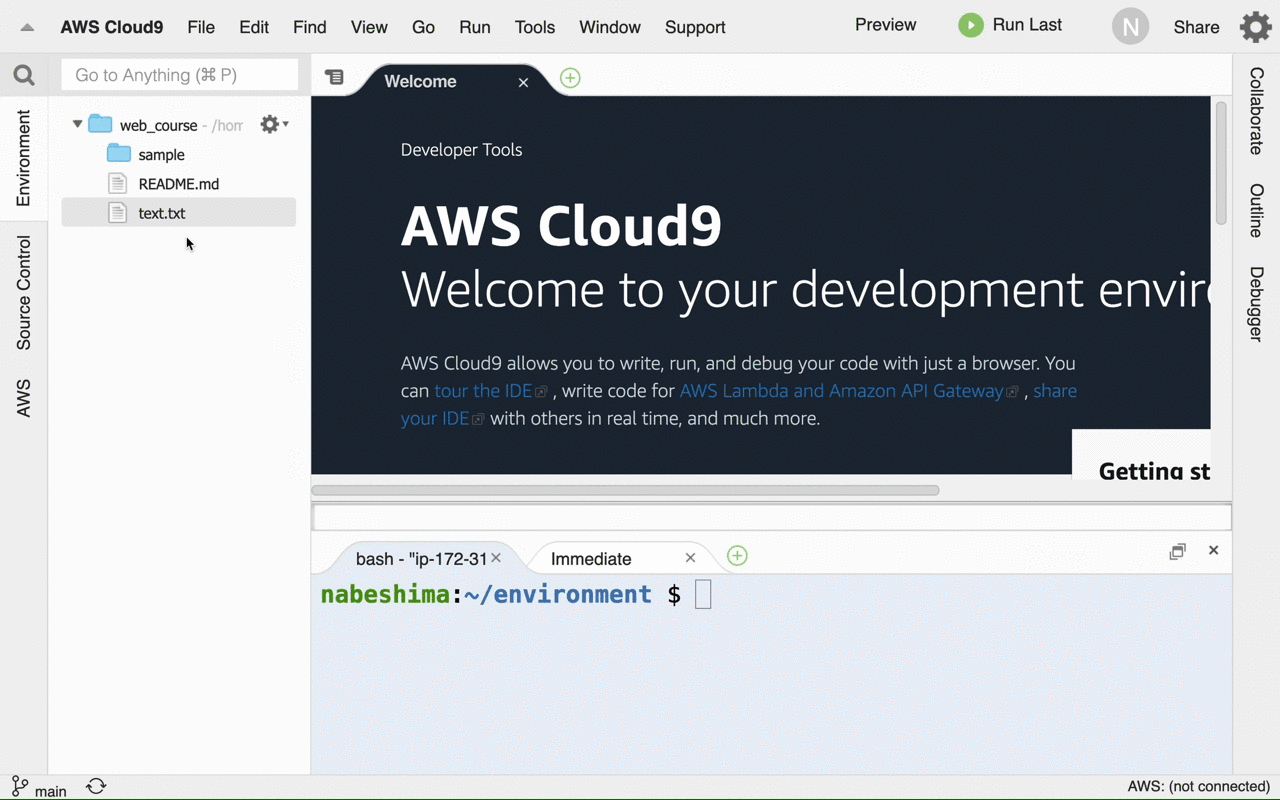Click the Preview button
Screen dimensions: 1280x800
tap(885, 25)
